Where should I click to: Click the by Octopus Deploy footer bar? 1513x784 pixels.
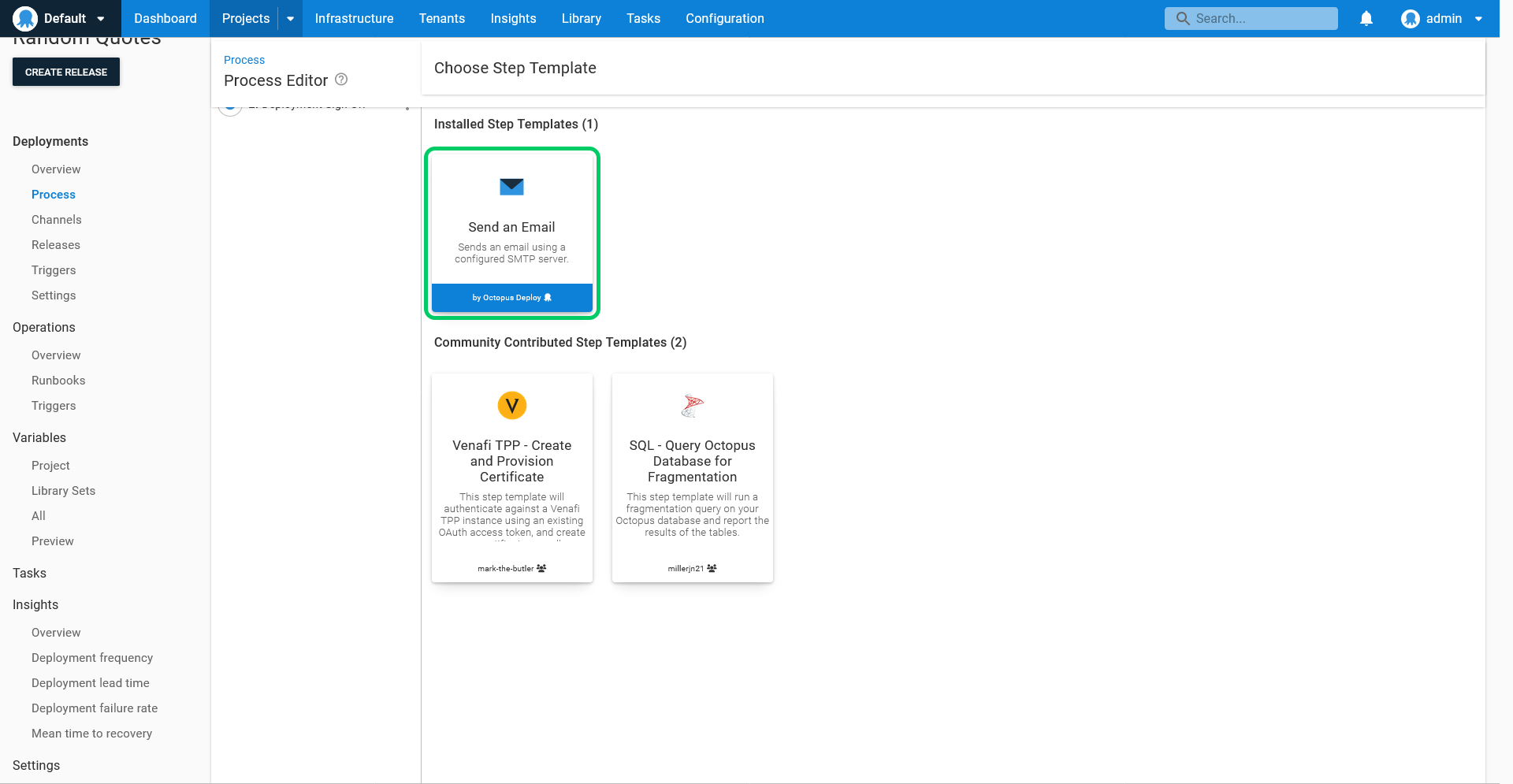(x=512, y=298)
